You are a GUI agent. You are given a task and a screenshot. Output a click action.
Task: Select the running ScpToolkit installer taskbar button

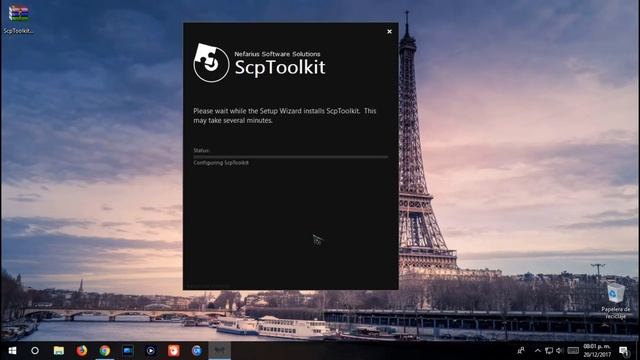(x=220, y=351)
